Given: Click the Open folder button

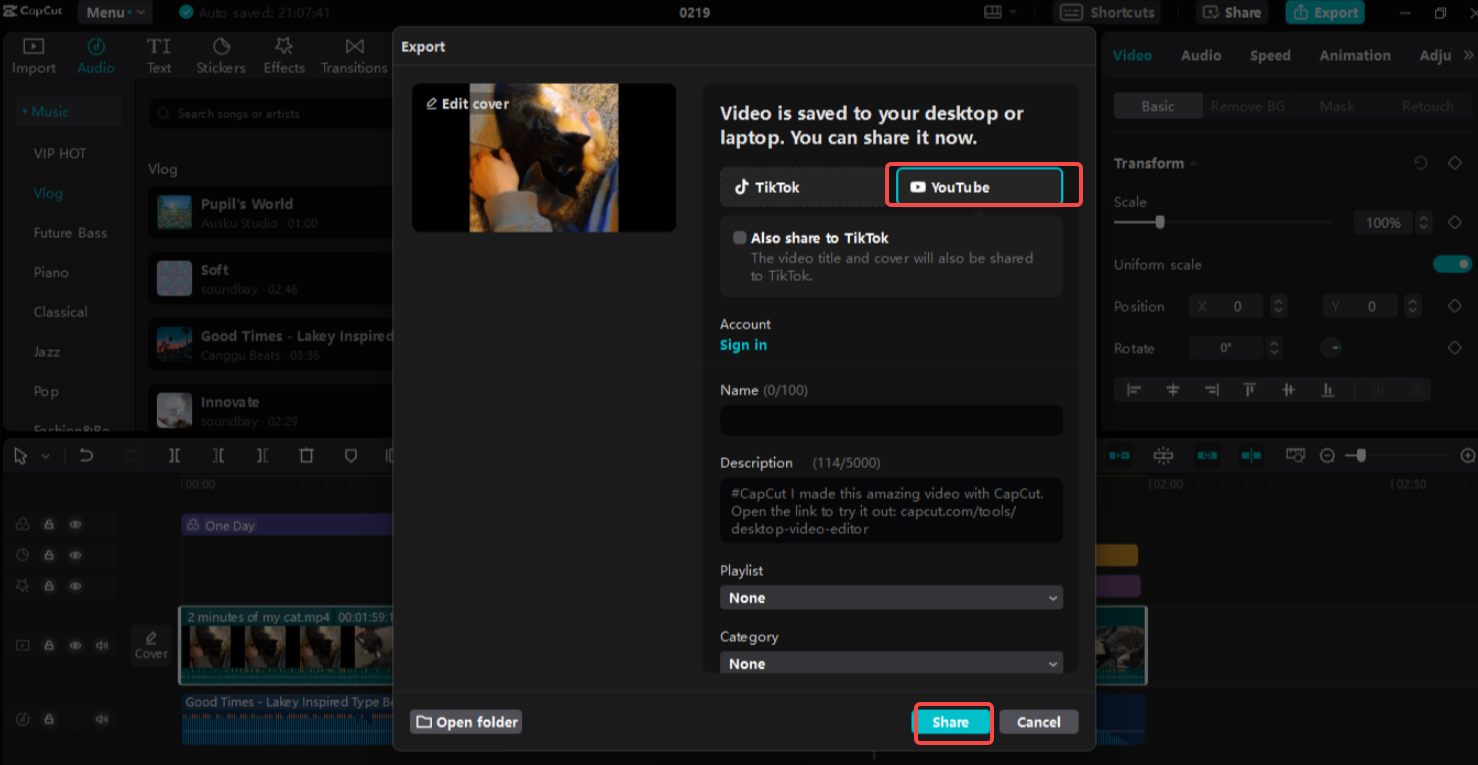Looking at the screenshot, I should [467, 722].
